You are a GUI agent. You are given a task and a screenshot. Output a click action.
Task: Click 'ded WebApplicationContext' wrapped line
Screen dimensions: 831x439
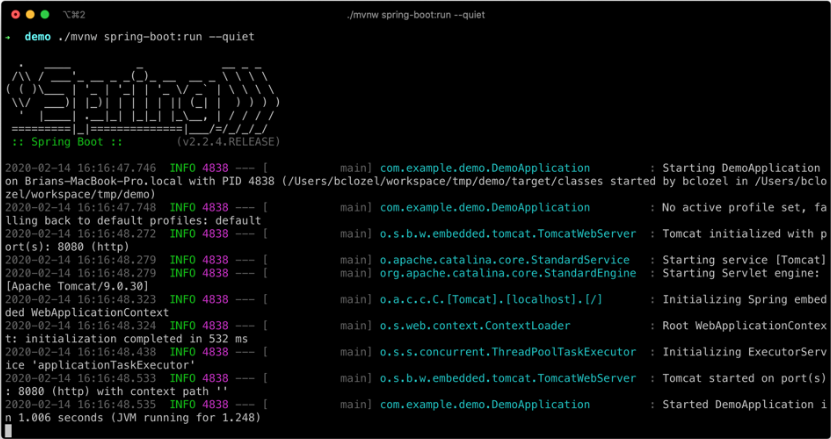point(87,312)
